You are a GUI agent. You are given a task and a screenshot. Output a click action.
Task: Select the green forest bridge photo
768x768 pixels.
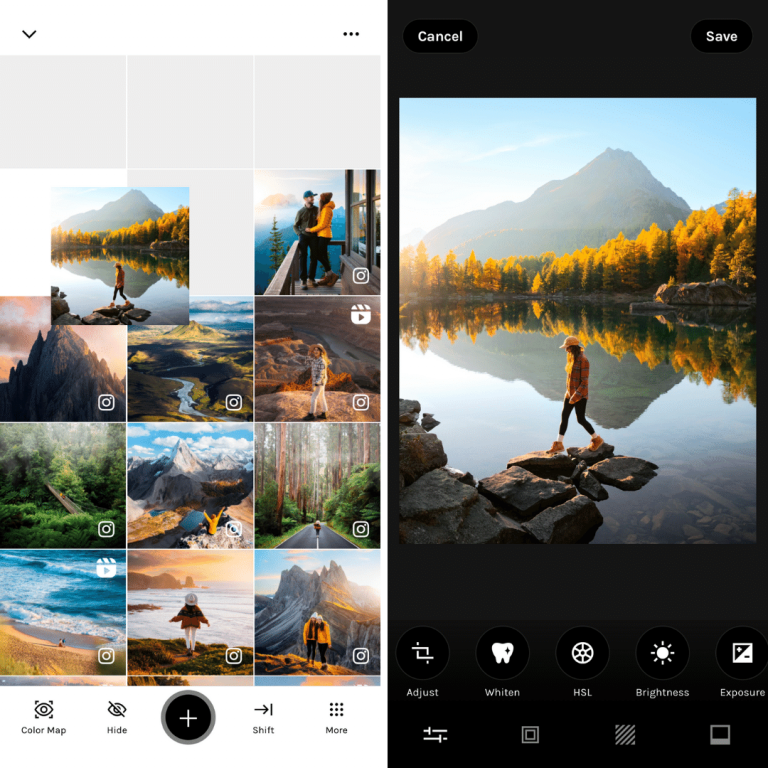point(63,485)
